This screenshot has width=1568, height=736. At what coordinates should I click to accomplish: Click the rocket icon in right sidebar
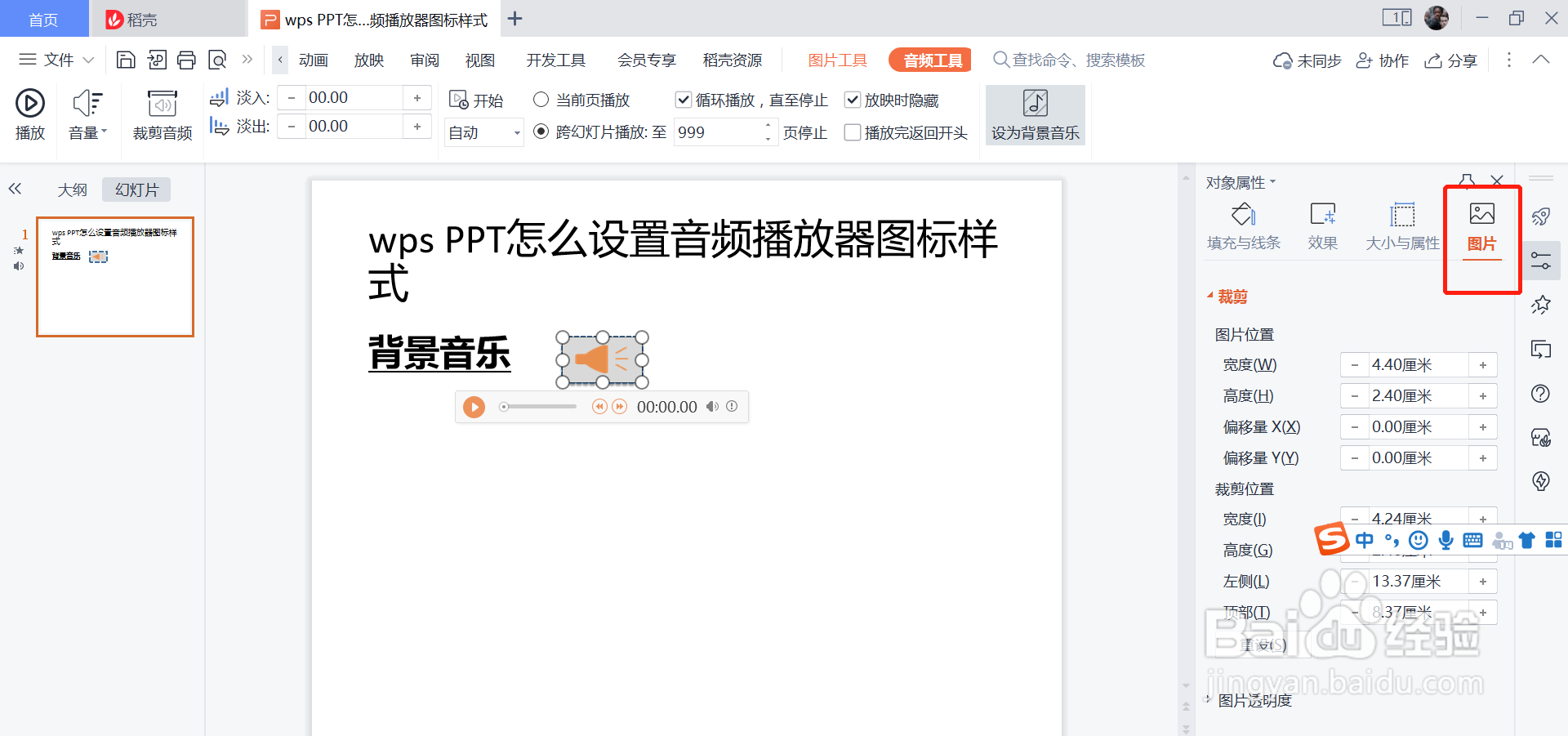(1541, 216)
